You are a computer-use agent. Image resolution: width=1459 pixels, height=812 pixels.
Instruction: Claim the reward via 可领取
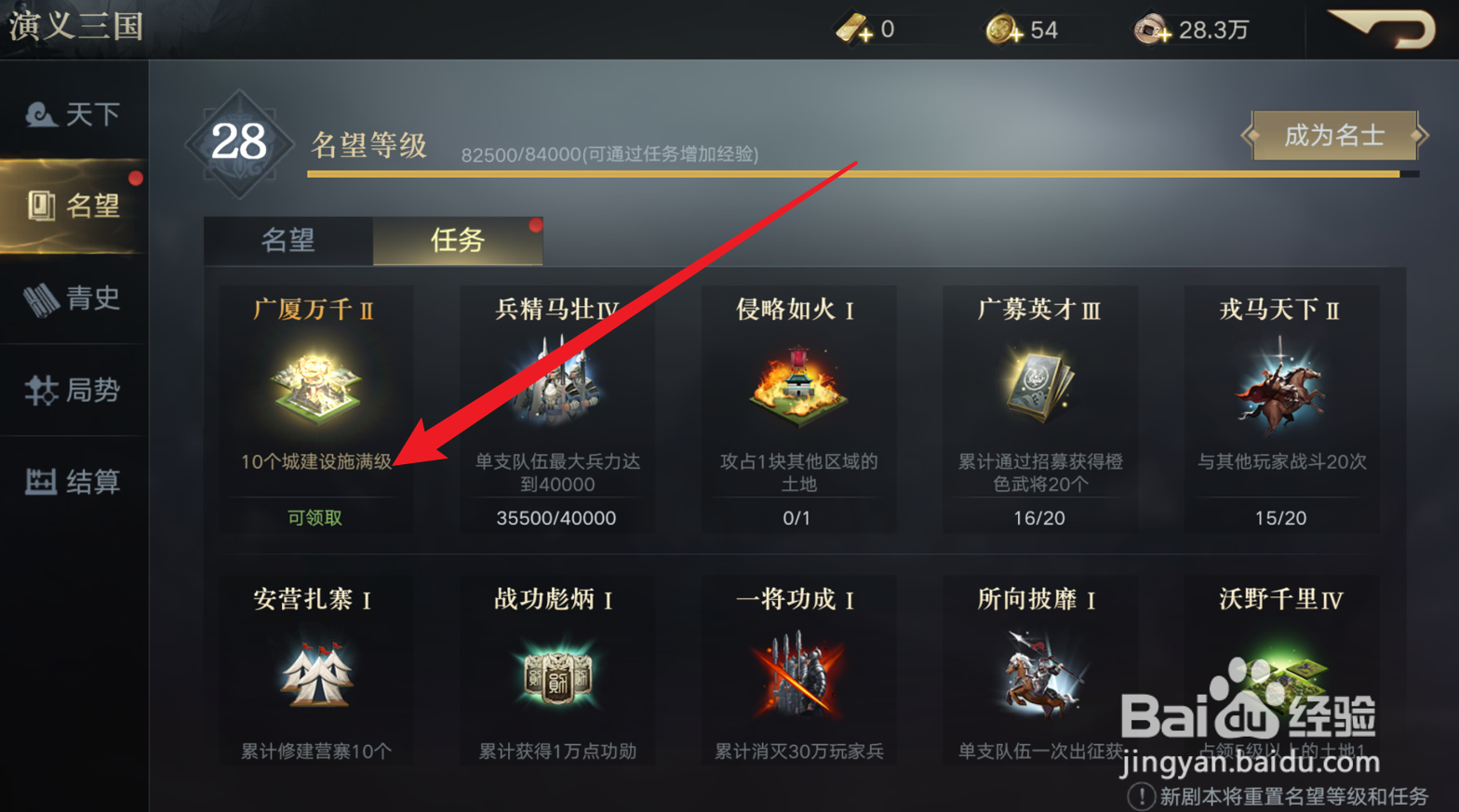point(315,518)
